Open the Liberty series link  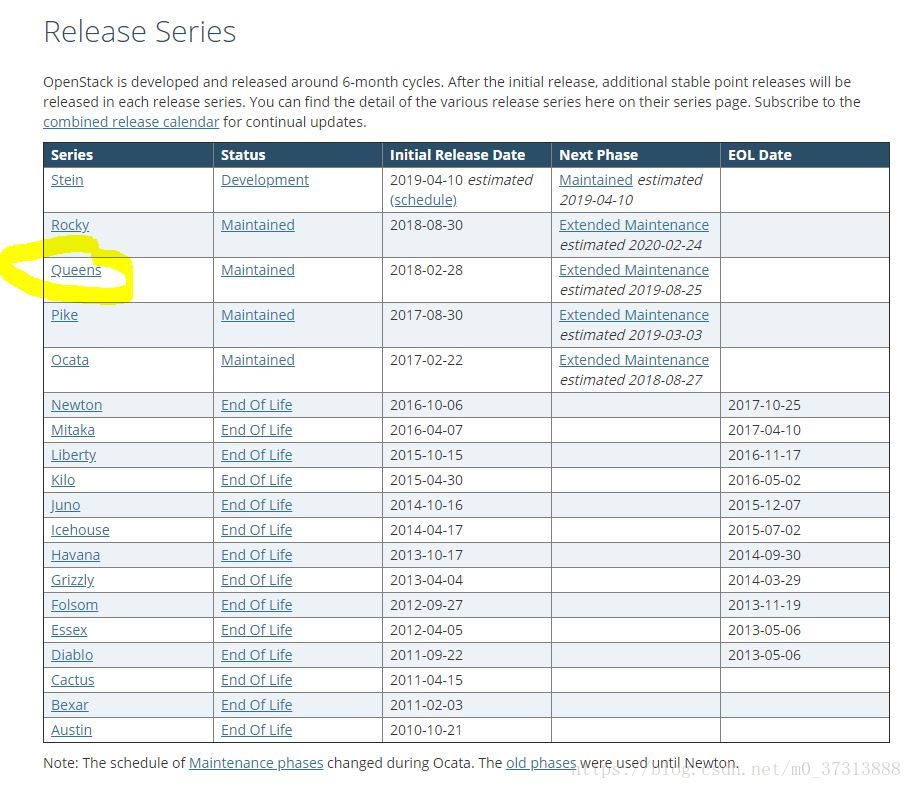pos(73,455)
